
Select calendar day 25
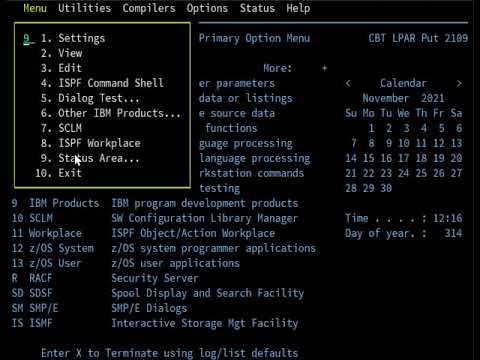pyautogui.click(x=421, y=173)
